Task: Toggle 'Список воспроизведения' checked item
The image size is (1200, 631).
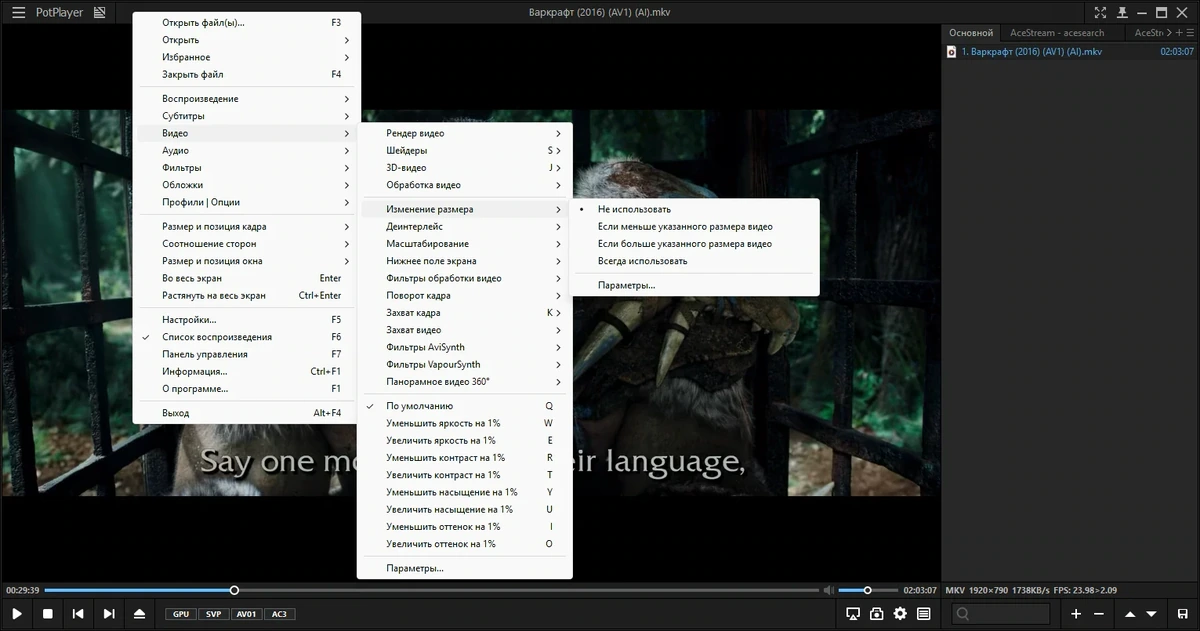Action: pos(247,337)
